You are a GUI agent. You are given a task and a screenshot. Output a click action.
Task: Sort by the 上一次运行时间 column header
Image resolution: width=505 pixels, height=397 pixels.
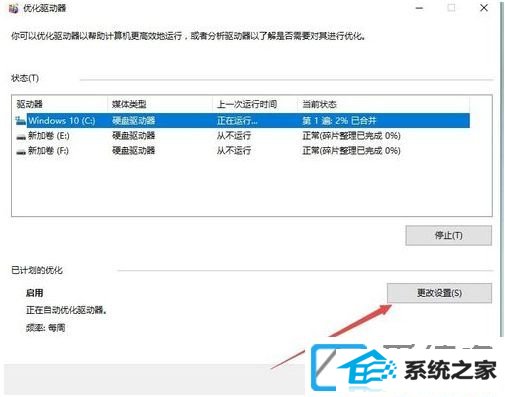click(x=247, y=104)
